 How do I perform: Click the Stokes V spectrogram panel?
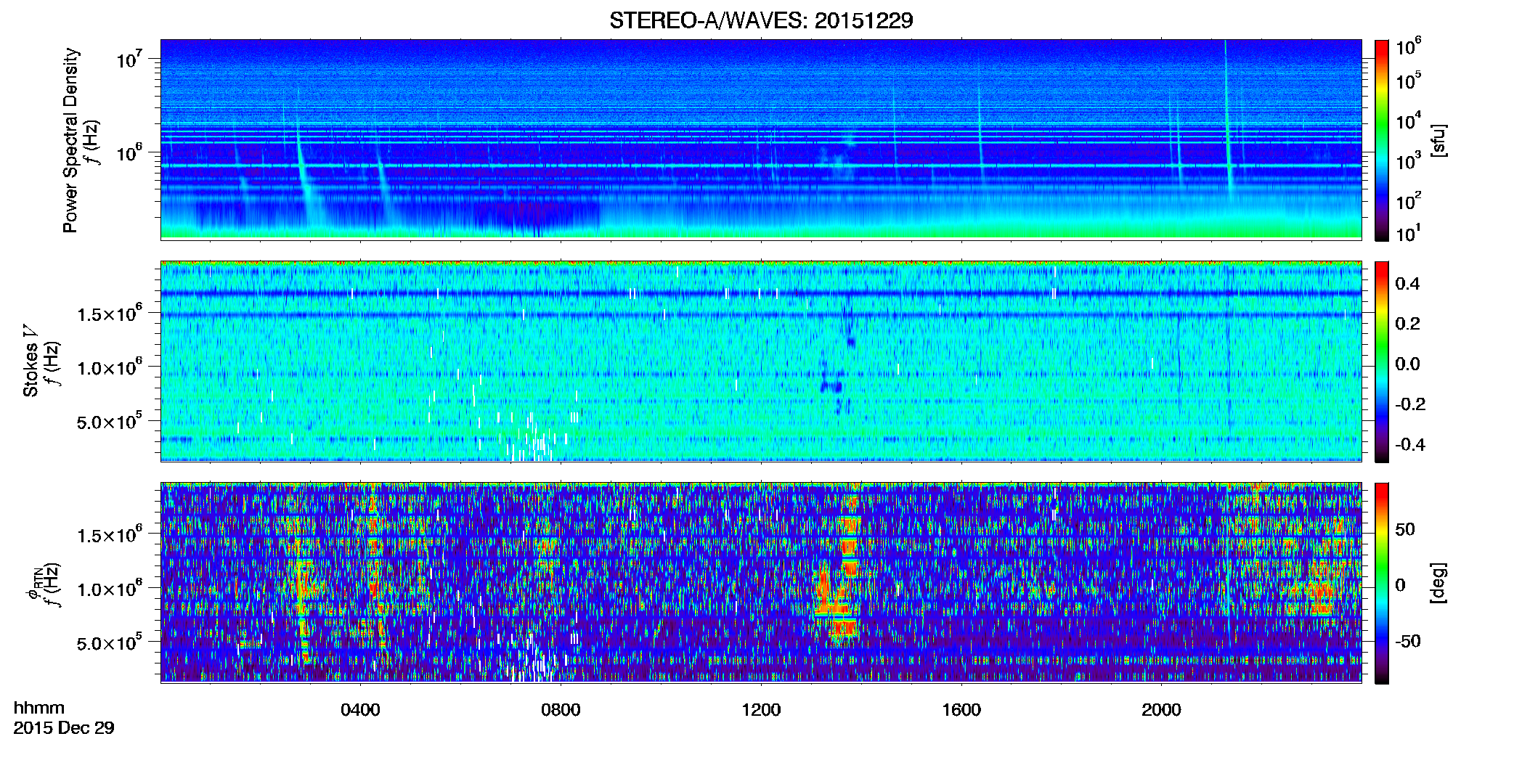(761, 361)
